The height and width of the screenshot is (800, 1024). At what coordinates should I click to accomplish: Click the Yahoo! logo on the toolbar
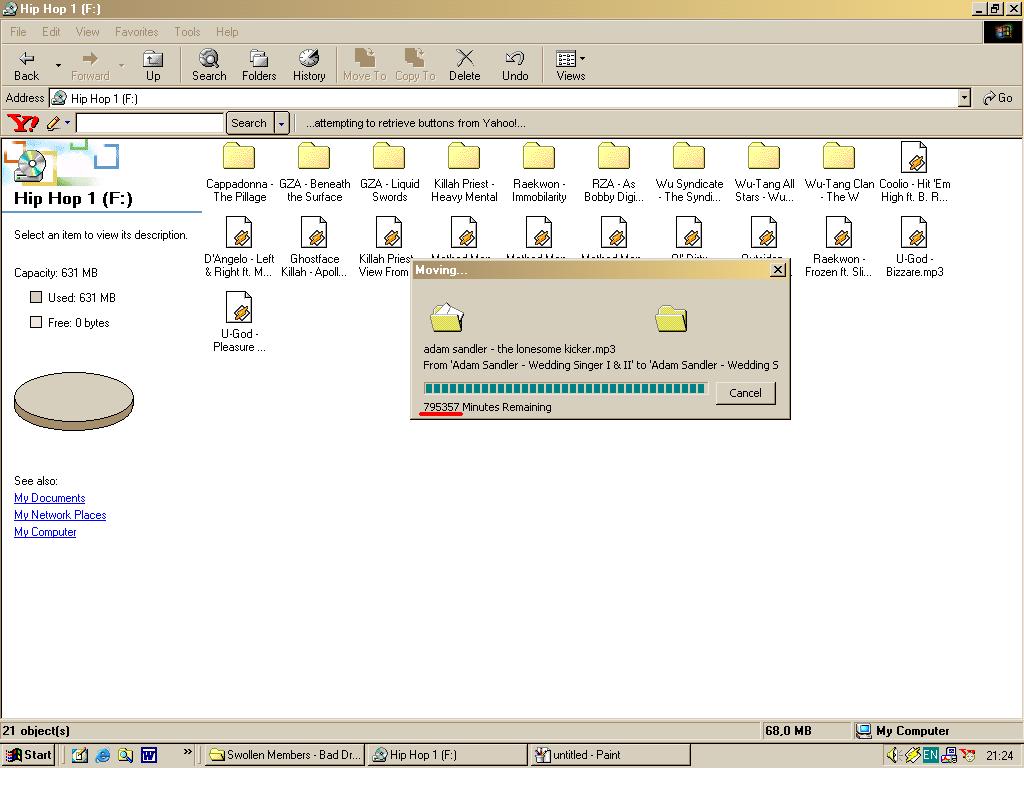click(23, 123)
